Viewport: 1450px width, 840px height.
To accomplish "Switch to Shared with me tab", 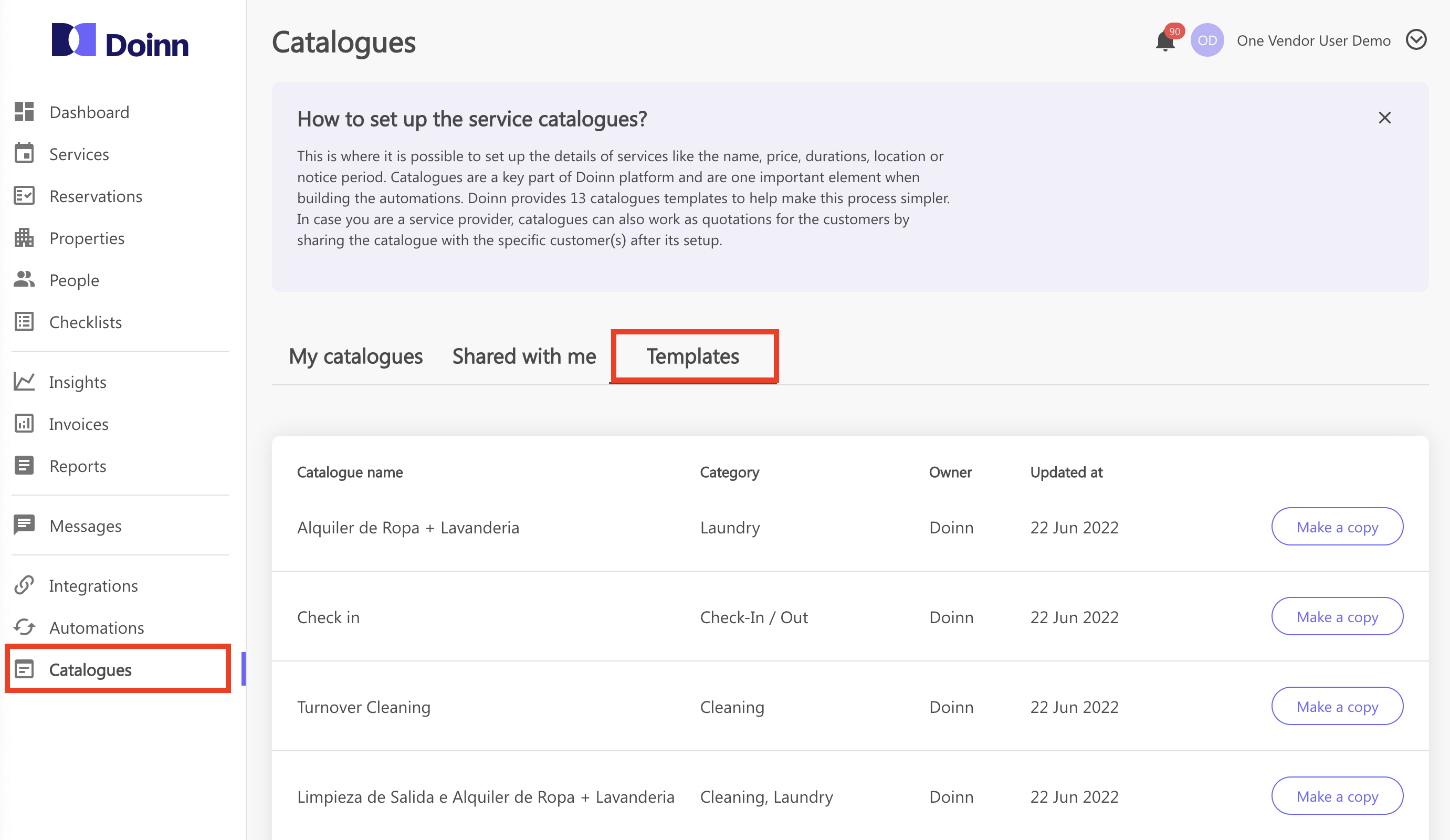I will tap(524, 356).
